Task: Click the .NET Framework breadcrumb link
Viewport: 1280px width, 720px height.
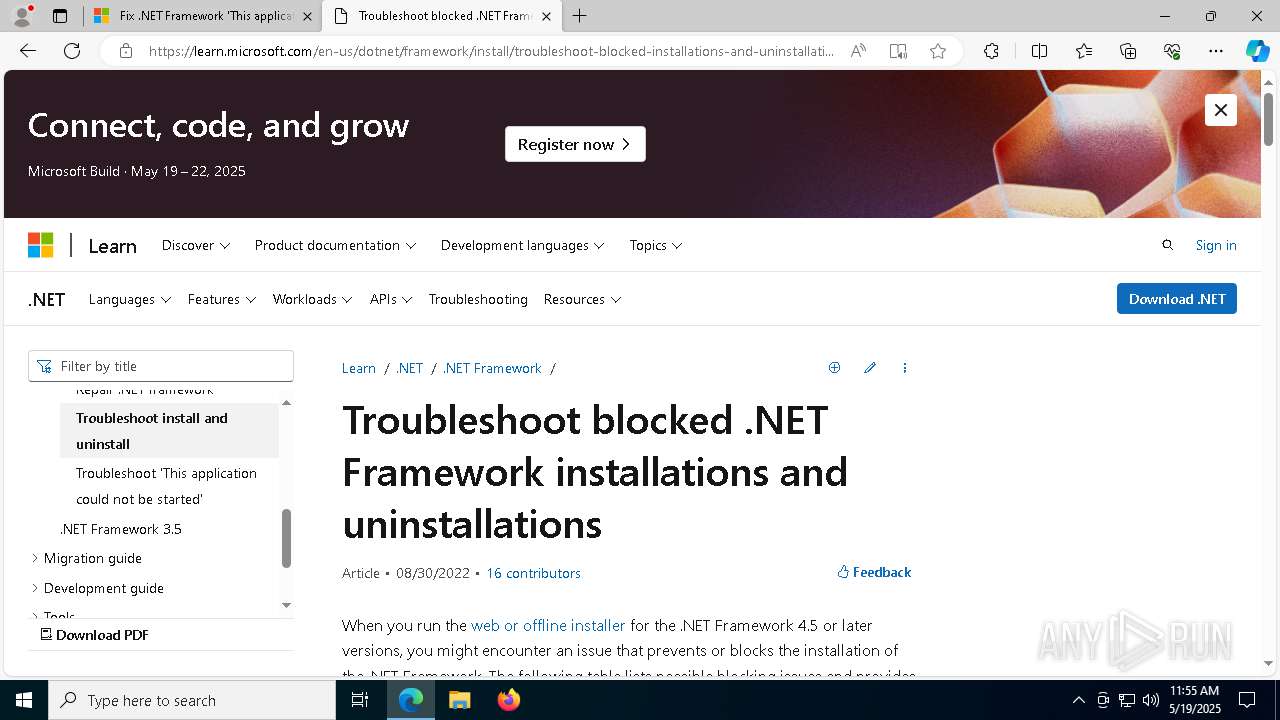Action: click(x=492, y=368)
